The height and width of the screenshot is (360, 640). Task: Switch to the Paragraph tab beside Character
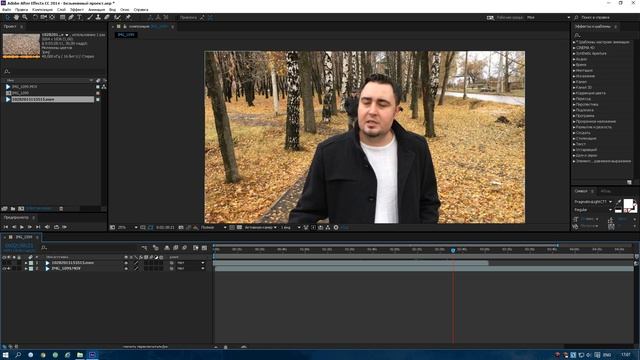pyautogui.click(x=606, y=191)
